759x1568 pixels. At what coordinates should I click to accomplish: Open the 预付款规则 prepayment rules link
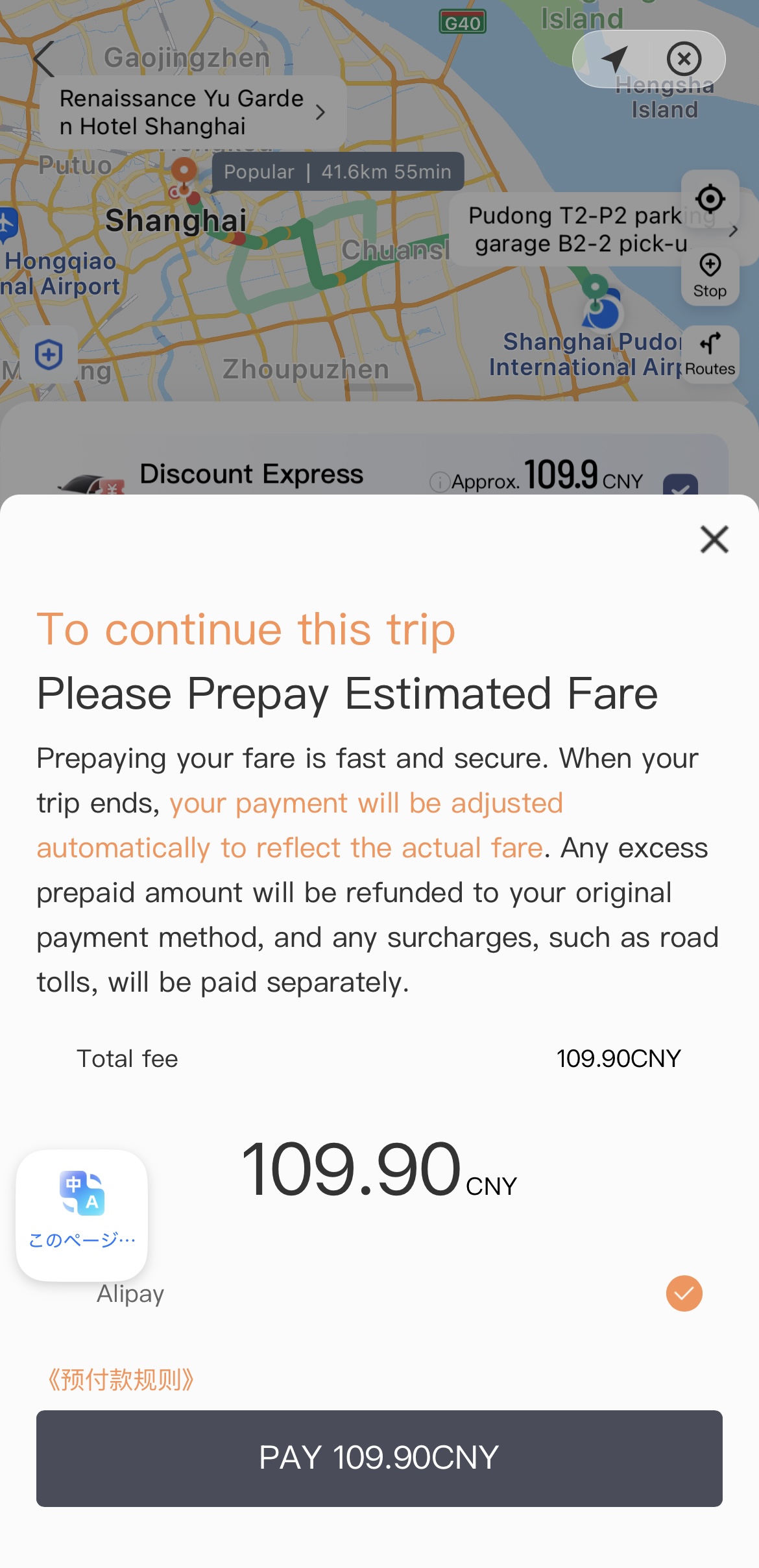tap(121, 1380)
